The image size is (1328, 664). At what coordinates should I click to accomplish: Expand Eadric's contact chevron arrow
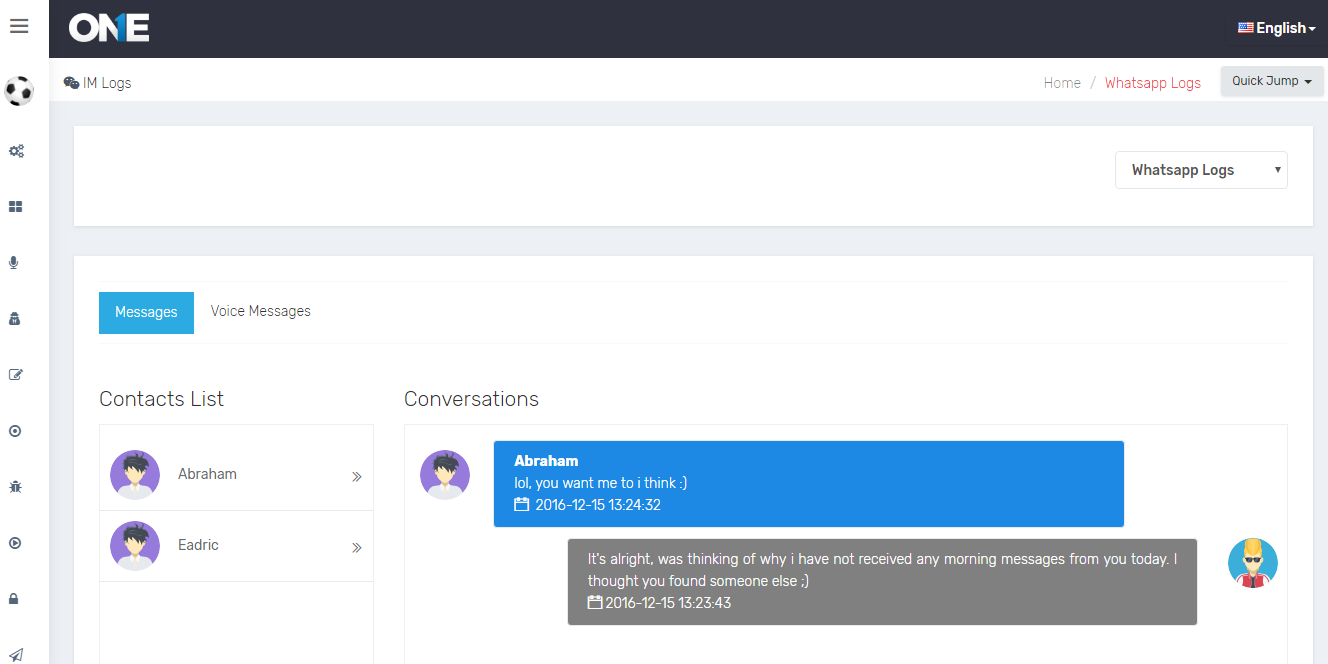356,548
